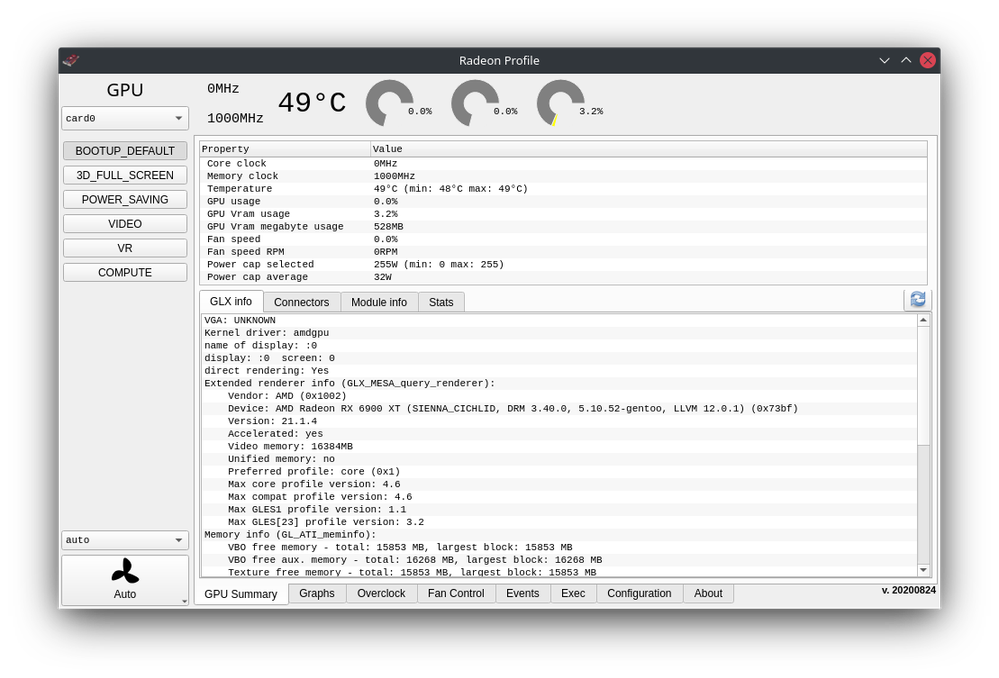Click the refresh icon above GLX info
Image resolution: width=999 pixels, height=678 pixels.
pos(917,299)
